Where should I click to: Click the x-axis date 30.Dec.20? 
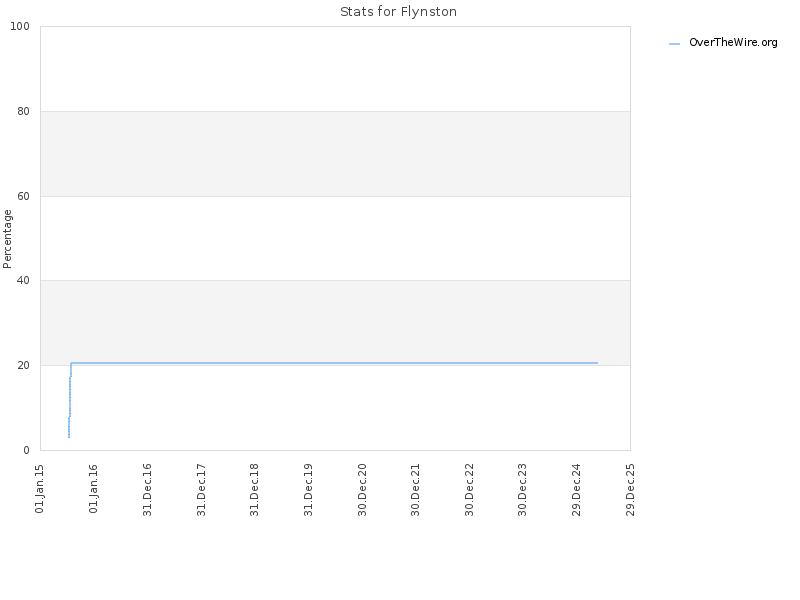362,490
